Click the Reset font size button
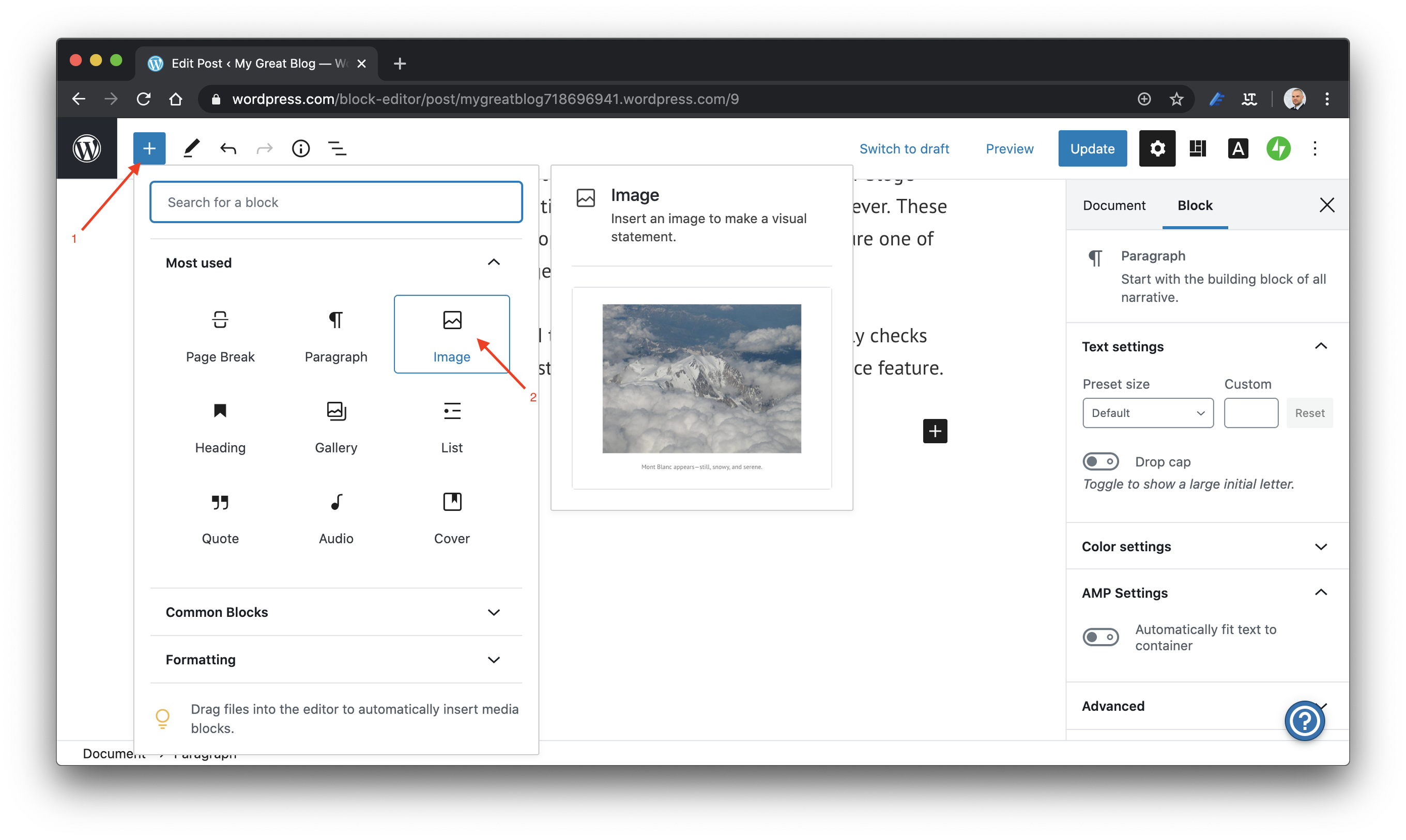Image resolution: width=1406 pixels, height=840 pixels. pos(1309,413)
